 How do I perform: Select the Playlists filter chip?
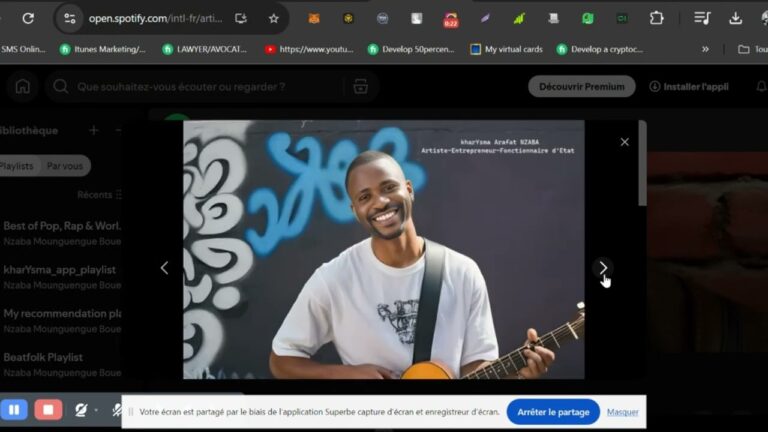pos(18,166)
